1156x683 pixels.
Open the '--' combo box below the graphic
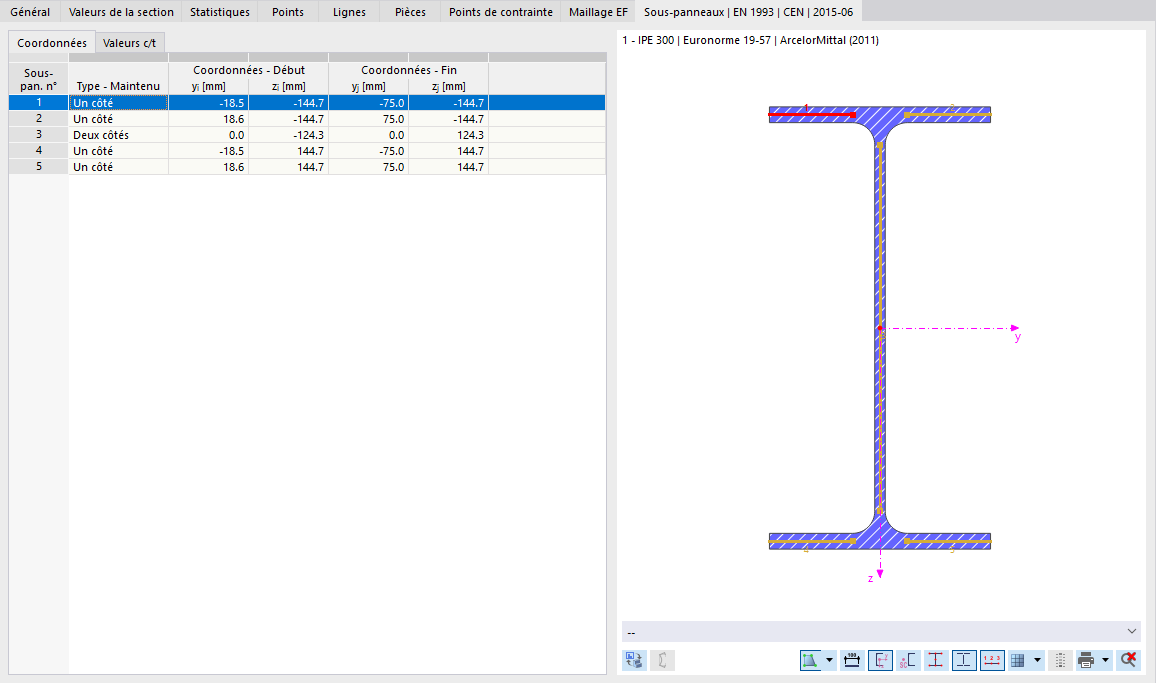point(881,632)
